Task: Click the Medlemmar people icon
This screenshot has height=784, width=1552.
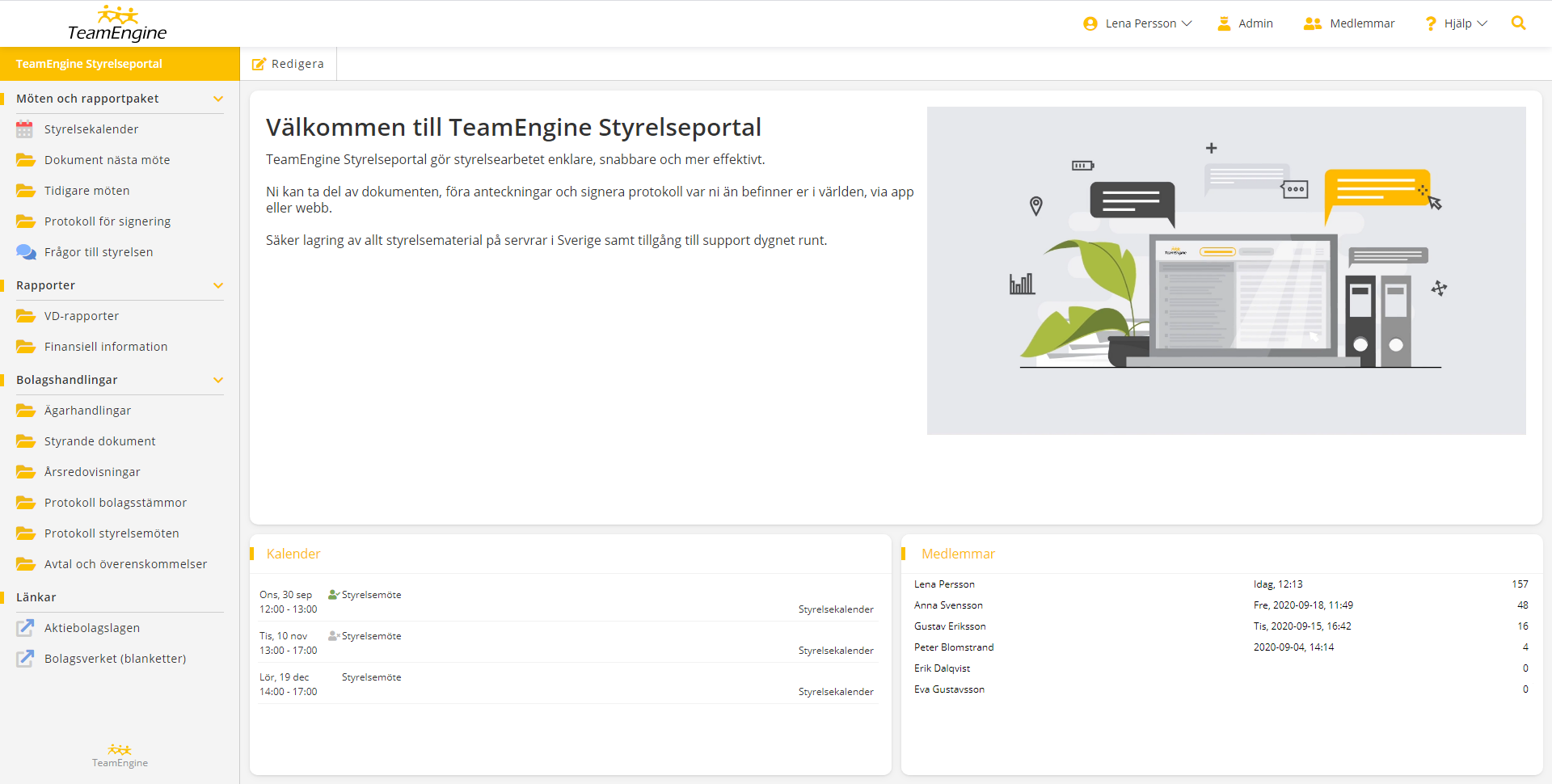Action: 1312,23
